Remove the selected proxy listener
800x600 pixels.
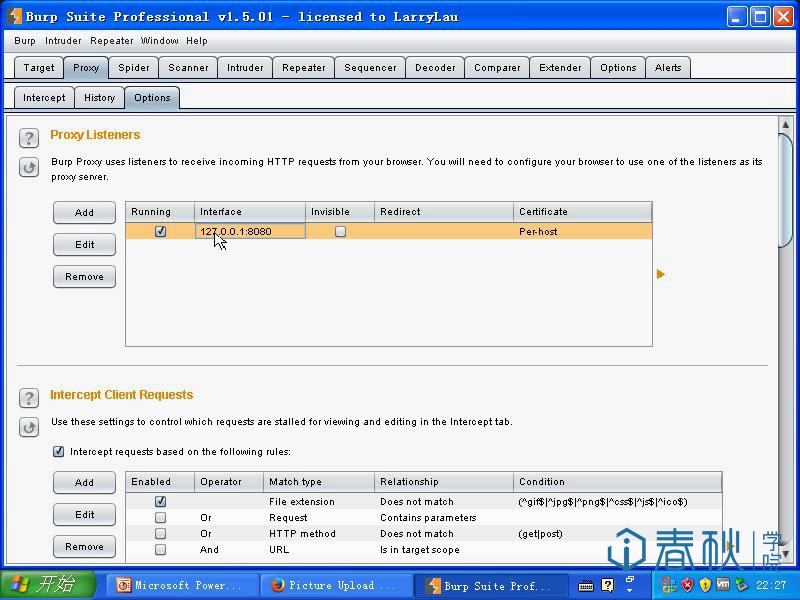pos(84,277)
